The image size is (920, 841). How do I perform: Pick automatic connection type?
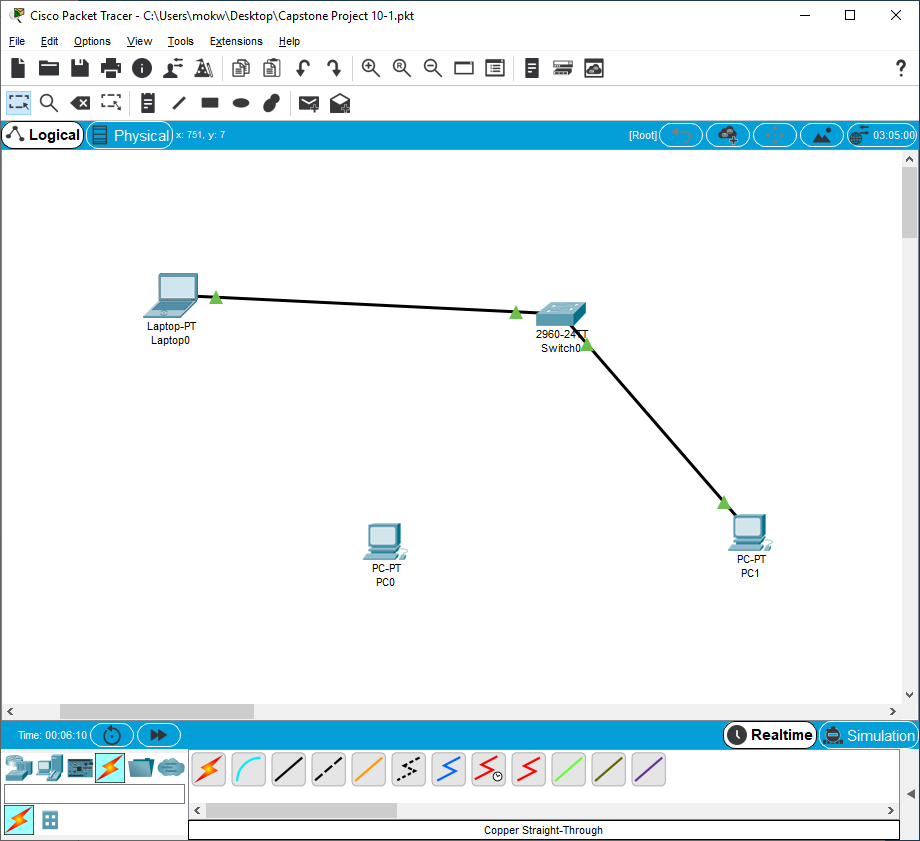point(209,769)
